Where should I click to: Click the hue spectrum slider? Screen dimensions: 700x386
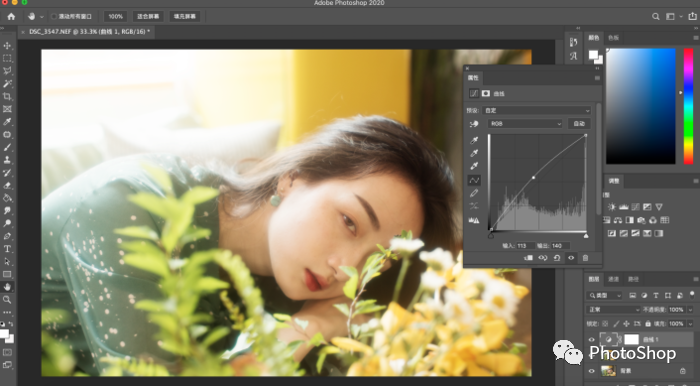[688, 106]
